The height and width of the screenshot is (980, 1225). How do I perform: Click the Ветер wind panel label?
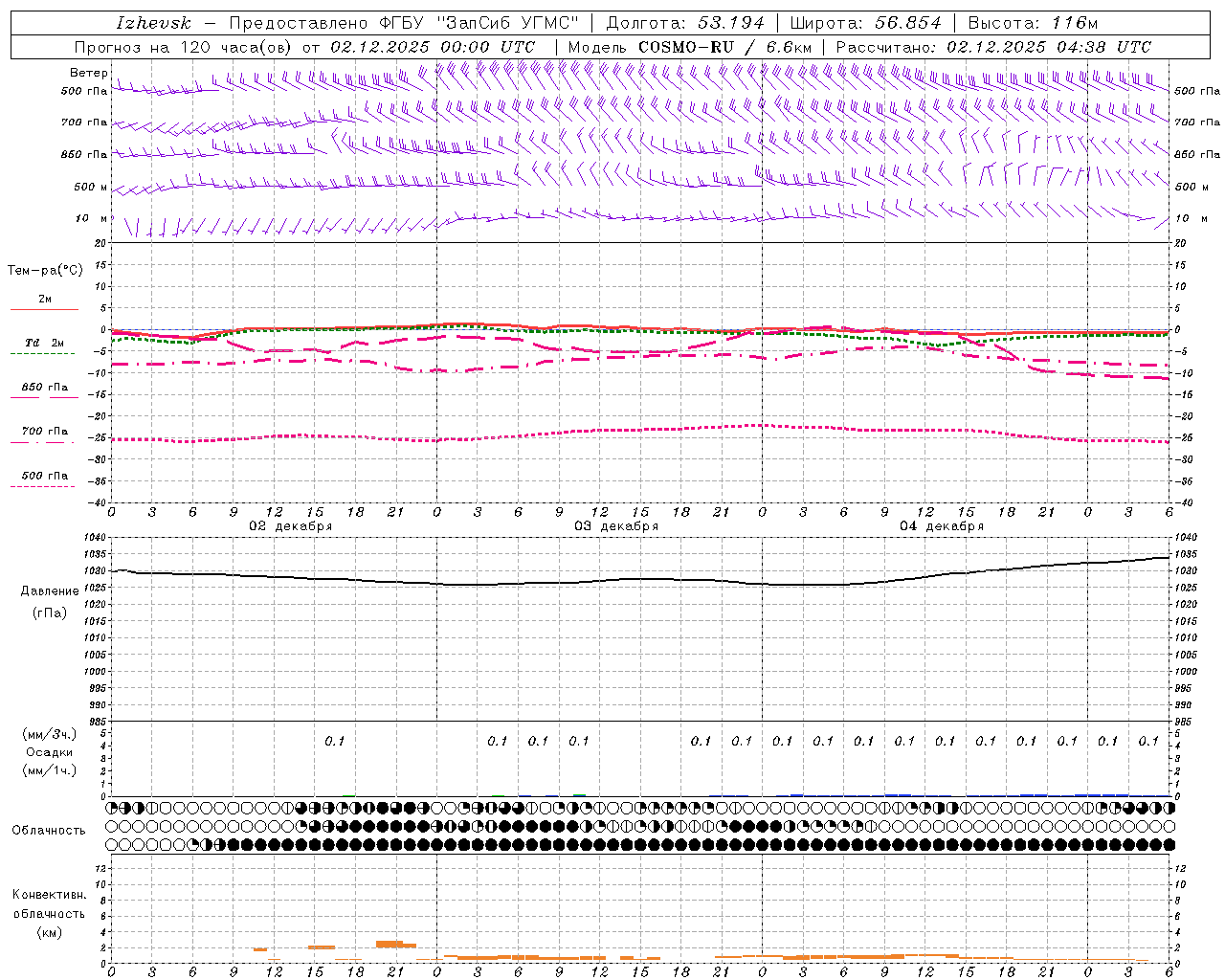coord(89,73)
